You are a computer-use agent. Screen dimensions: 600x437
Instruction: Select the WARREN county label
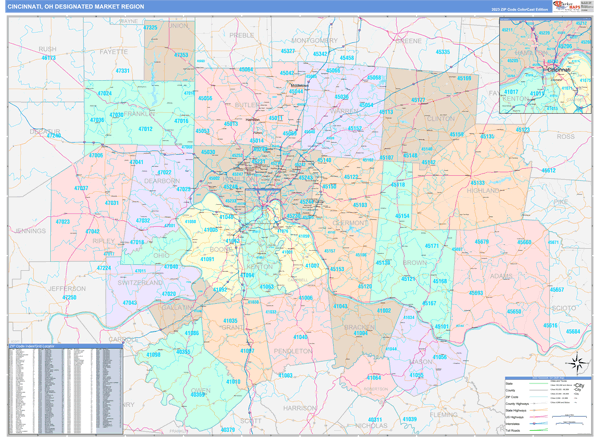click(346, 111)
